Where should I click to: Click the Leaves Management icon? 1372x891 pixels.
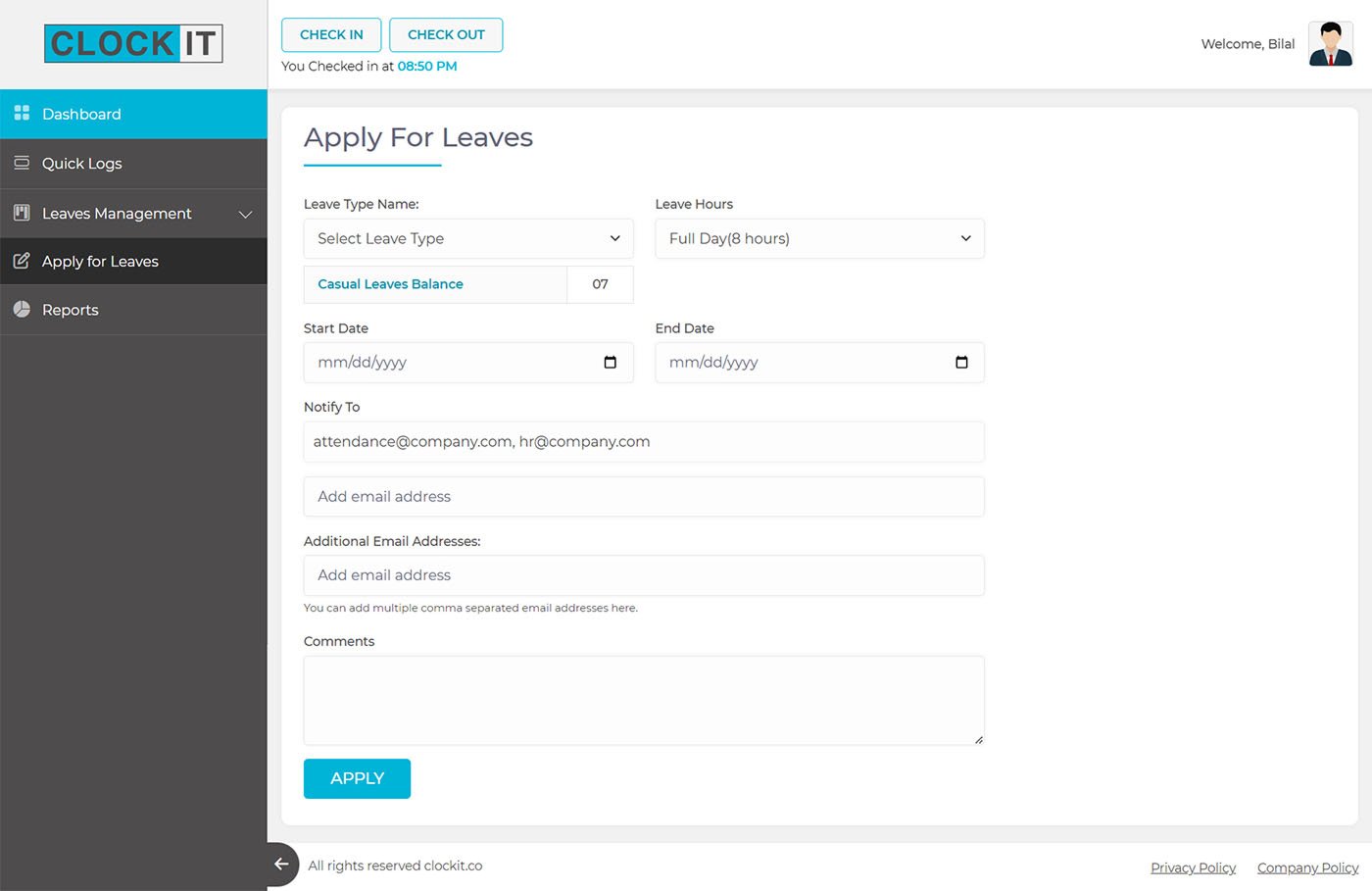[22, 213]
